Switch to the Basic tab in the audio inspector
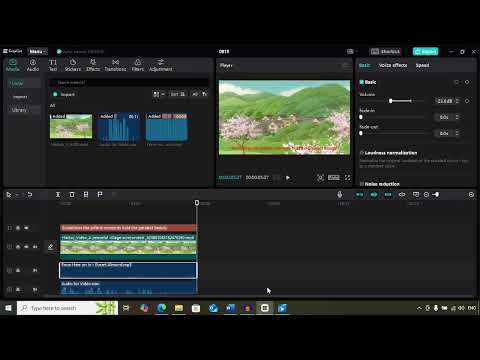Viewport: 480px width, 360px height. (364, 65)
